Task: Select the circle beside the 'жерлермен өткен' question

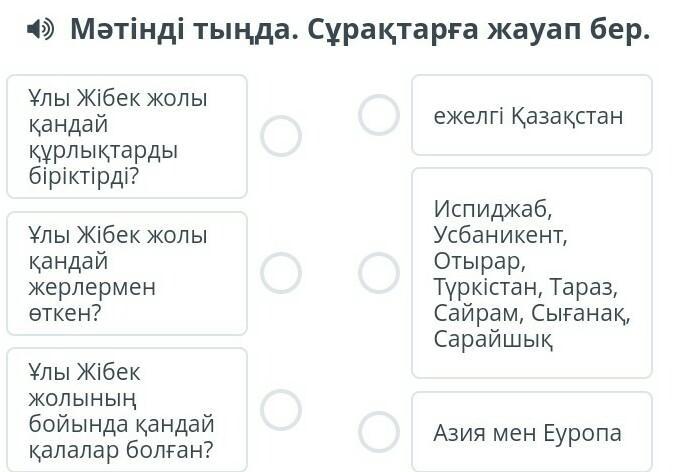Action: [281, 272]
